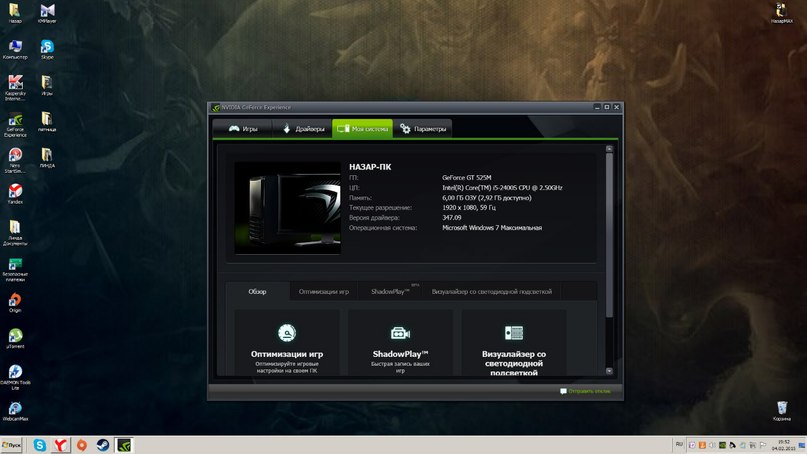Switch to Оптимизации игр sub-tab
Viewport: 807px width, 454px height.
(324, 291)
